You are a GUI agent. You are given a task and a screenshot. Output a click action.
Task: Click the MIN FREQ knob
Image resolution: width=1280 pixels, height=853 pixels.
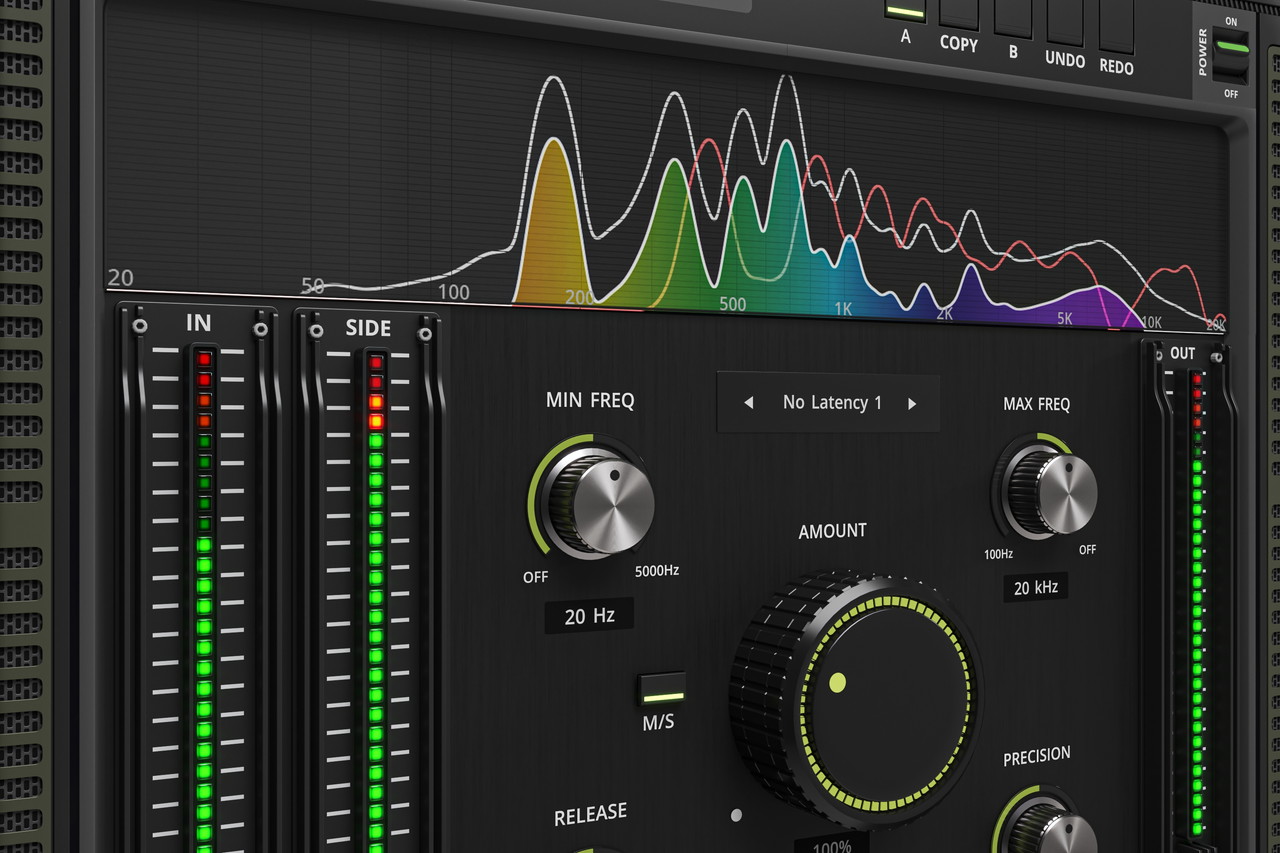(598, 499)
